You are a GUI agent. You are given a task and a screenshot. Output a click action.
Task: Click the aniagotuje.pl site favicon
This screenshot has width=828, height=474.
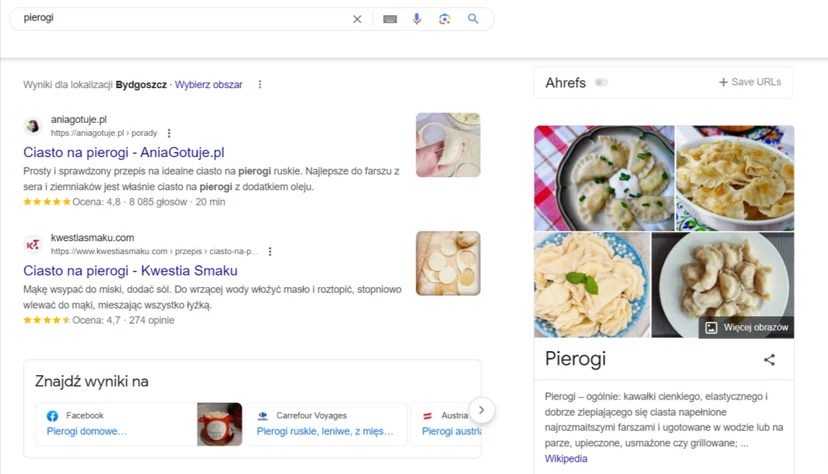coord(33,126)
